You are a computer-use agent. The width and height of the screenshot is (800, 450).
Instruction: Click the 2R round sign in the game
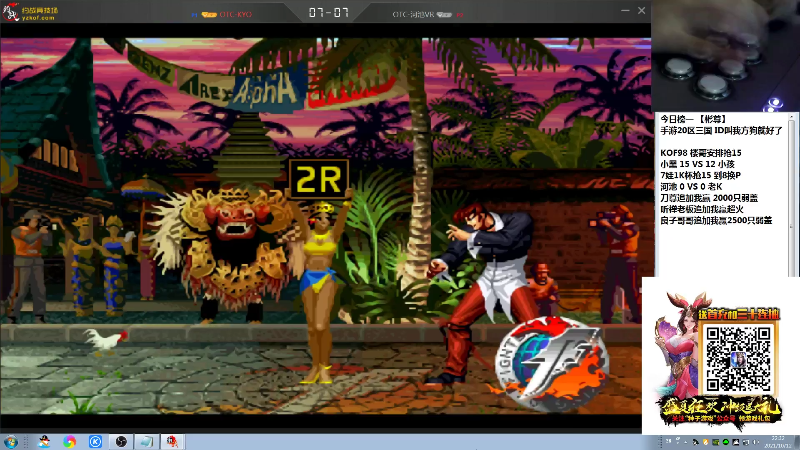(319, 179)
